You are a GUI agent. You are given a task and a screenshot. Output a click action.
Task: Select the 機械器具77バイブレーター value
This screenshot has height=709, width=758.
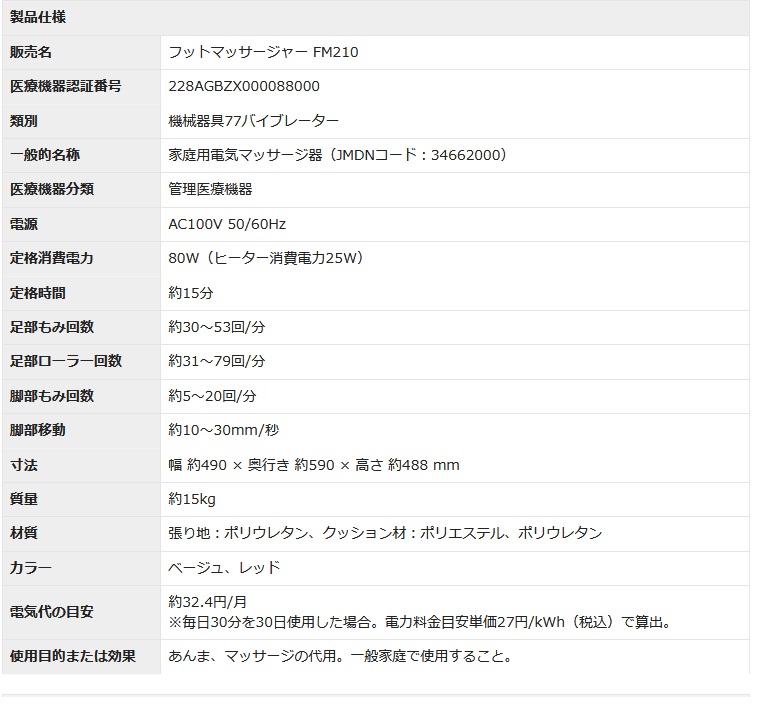click(x=254, y=121)
